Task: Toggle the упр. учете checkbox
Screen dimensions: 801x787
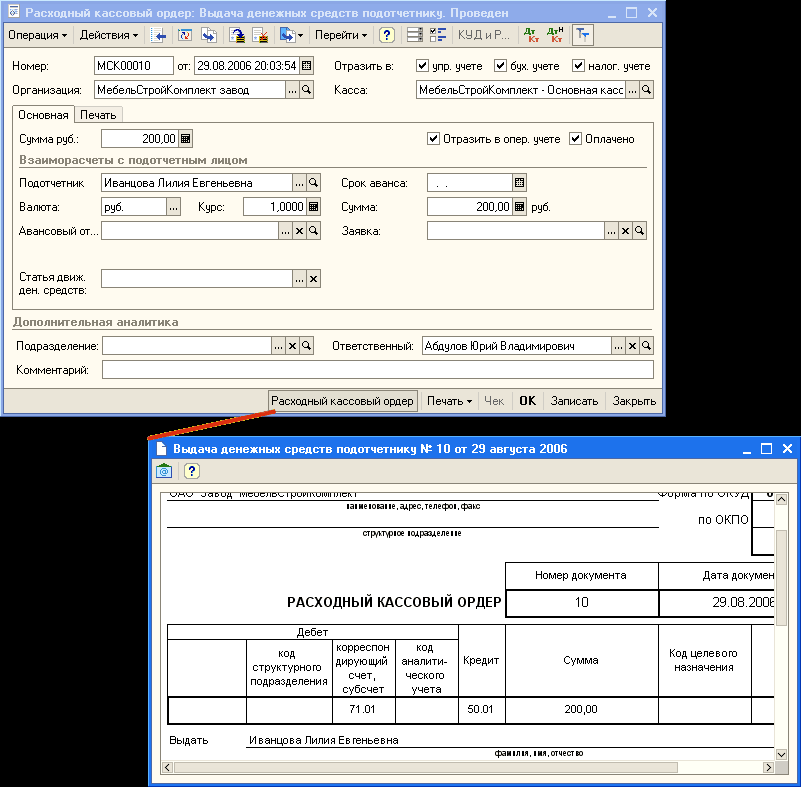Action: [422, 65]
